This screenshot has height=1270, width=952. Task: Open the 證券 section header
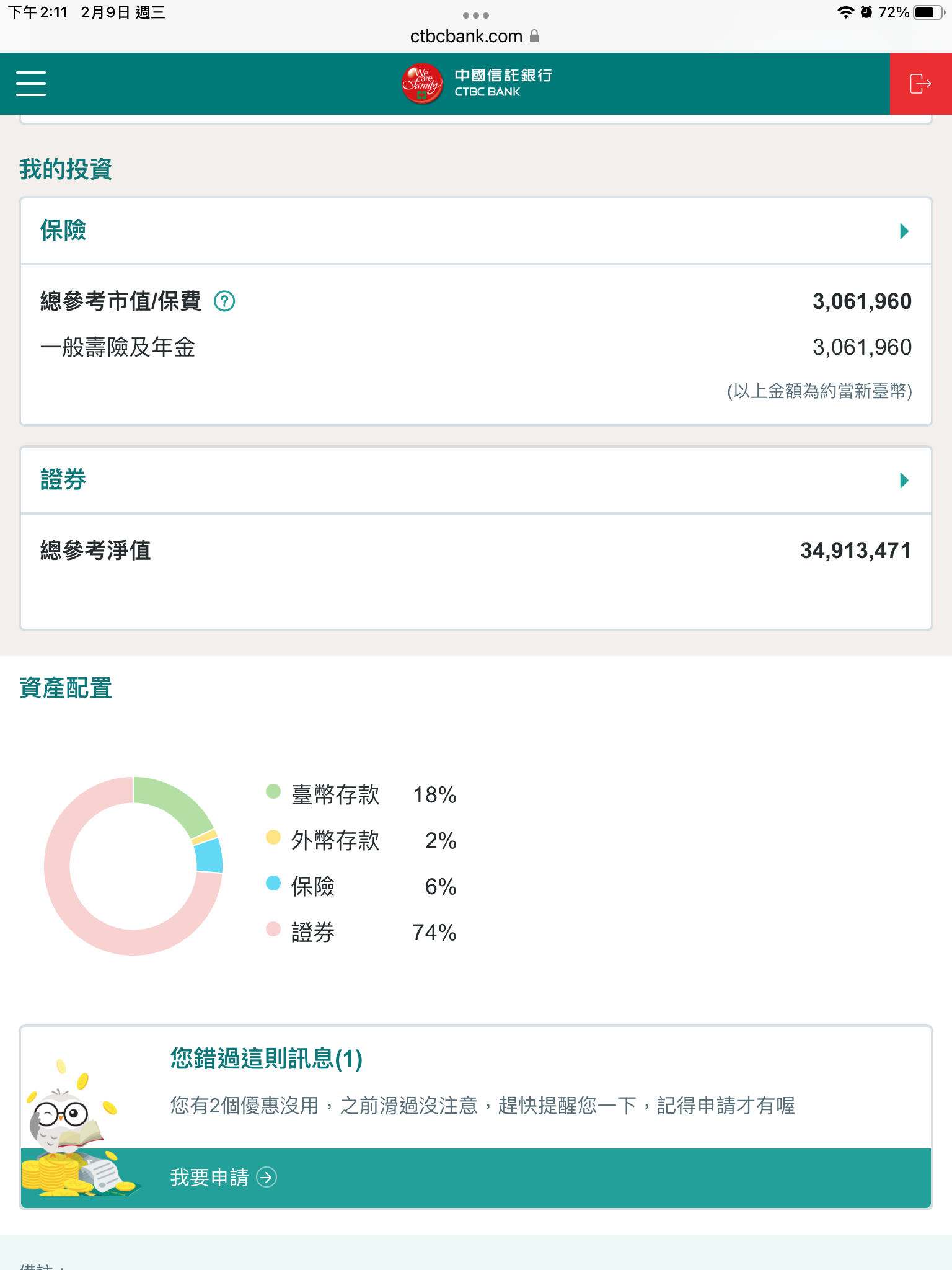tap(63, 480)
